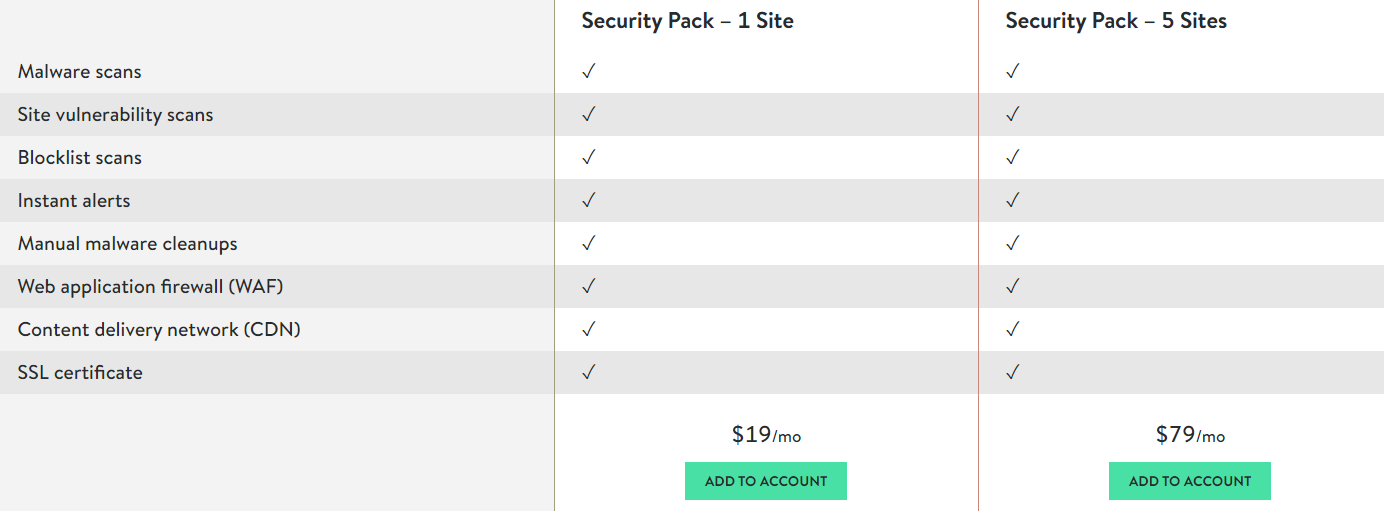Select the Security Pack – 1 Site heading
Image resolution: width=1384 pixels, height=511 pixels.
(688, 21)
